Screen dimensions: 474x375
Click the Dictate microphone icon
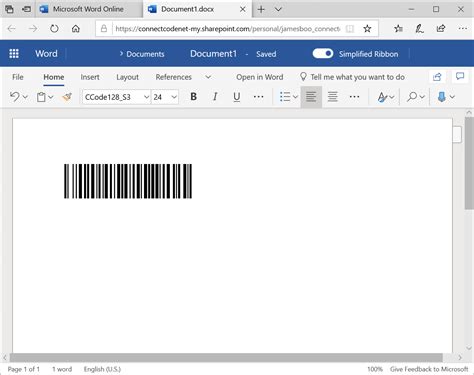(442, 97)
